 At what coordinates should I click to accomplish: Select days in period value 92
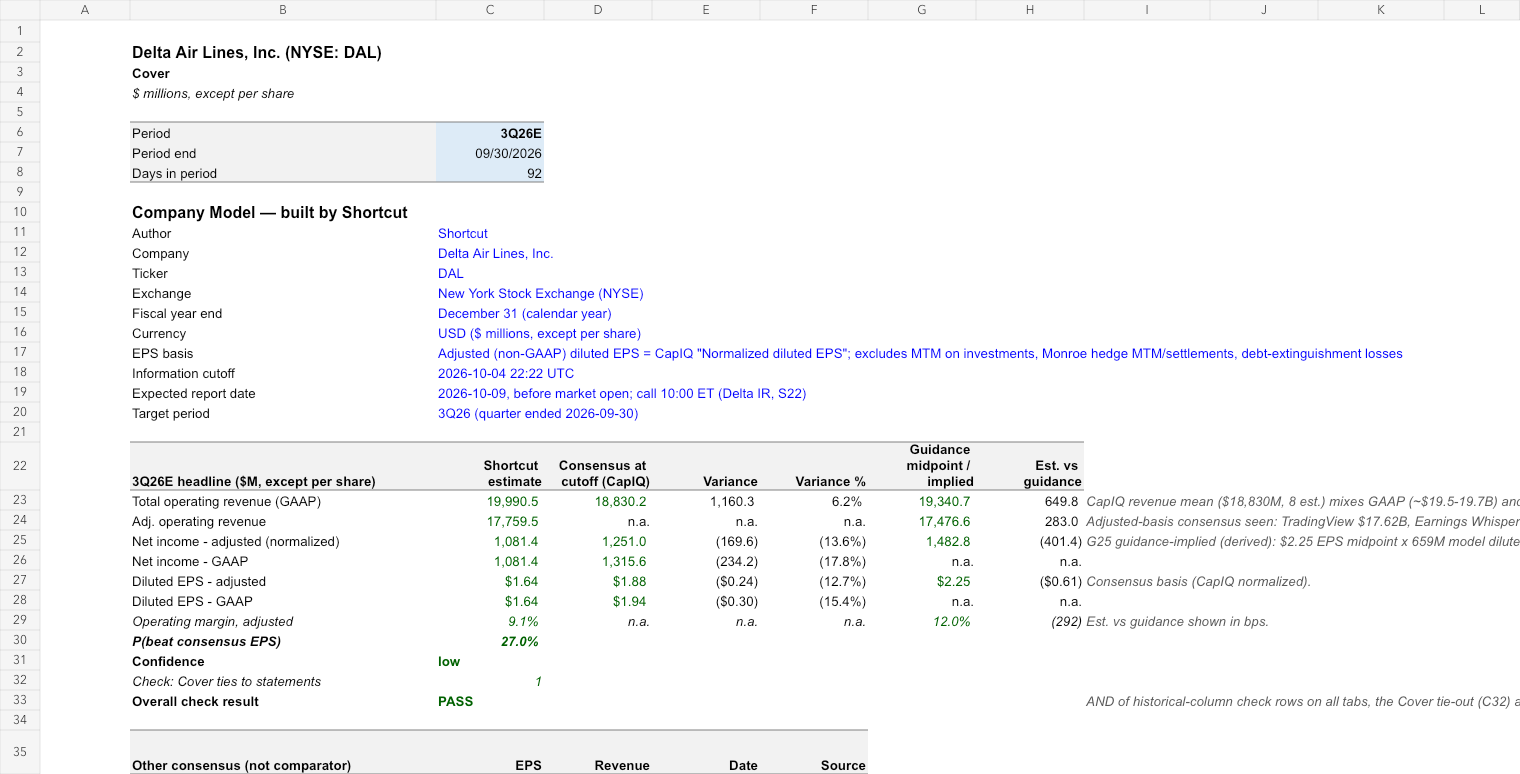pos(490,173)
